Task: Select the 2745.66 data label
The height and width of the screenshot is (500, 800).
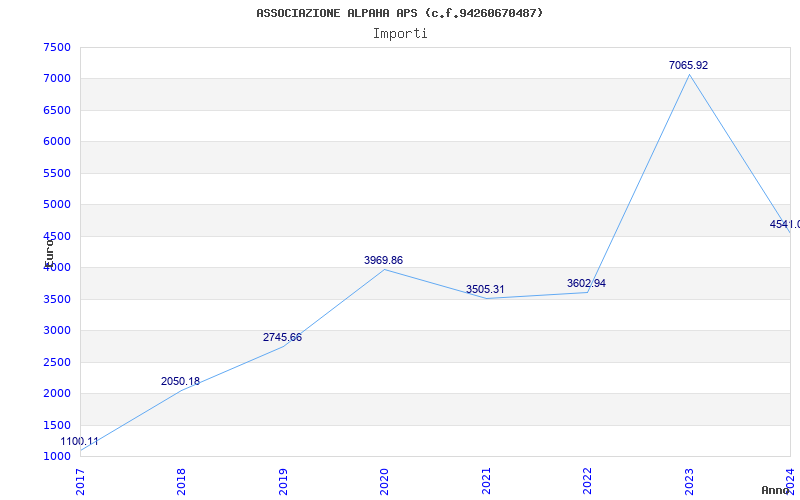Action: click(282, 337)
